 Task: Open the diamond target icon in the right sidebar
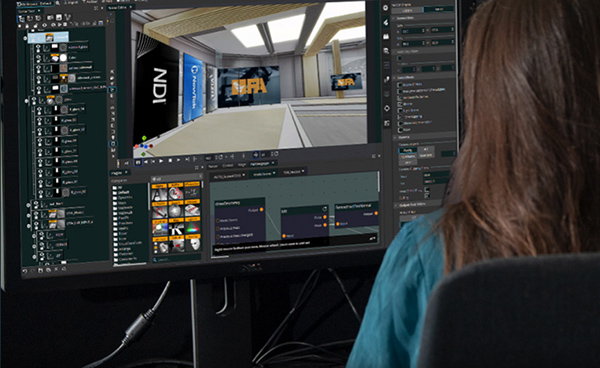point(386,108)
